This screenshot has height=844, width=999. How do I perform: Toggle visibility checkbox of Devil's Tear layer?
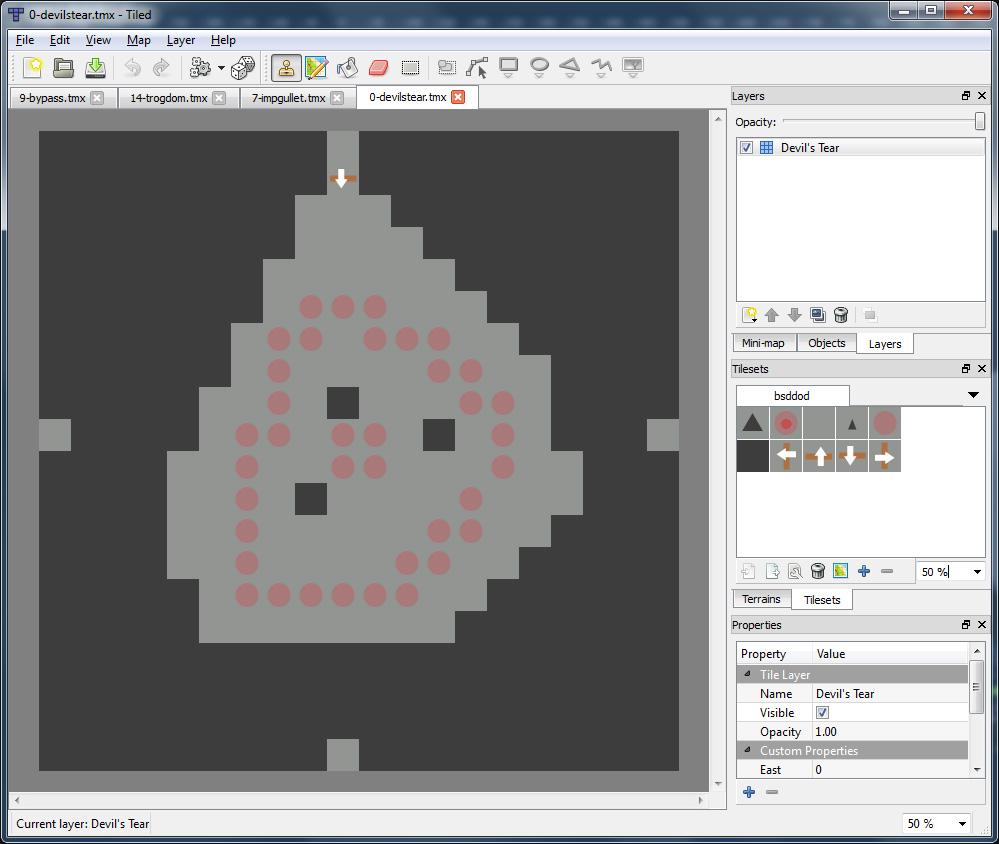746,148
